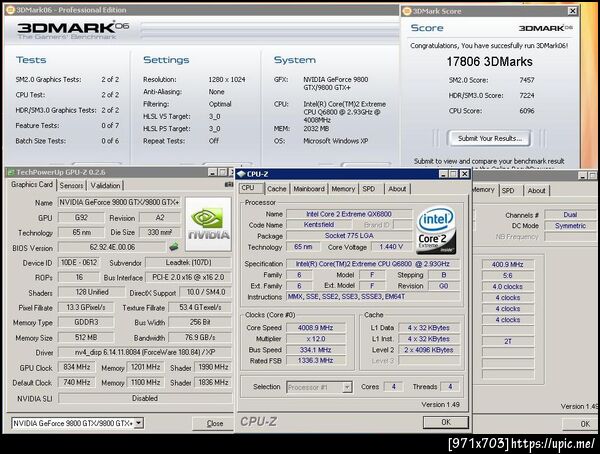Click the Bus Speed value 334.1 MHz
600x454 pixels.
[316, 349]
